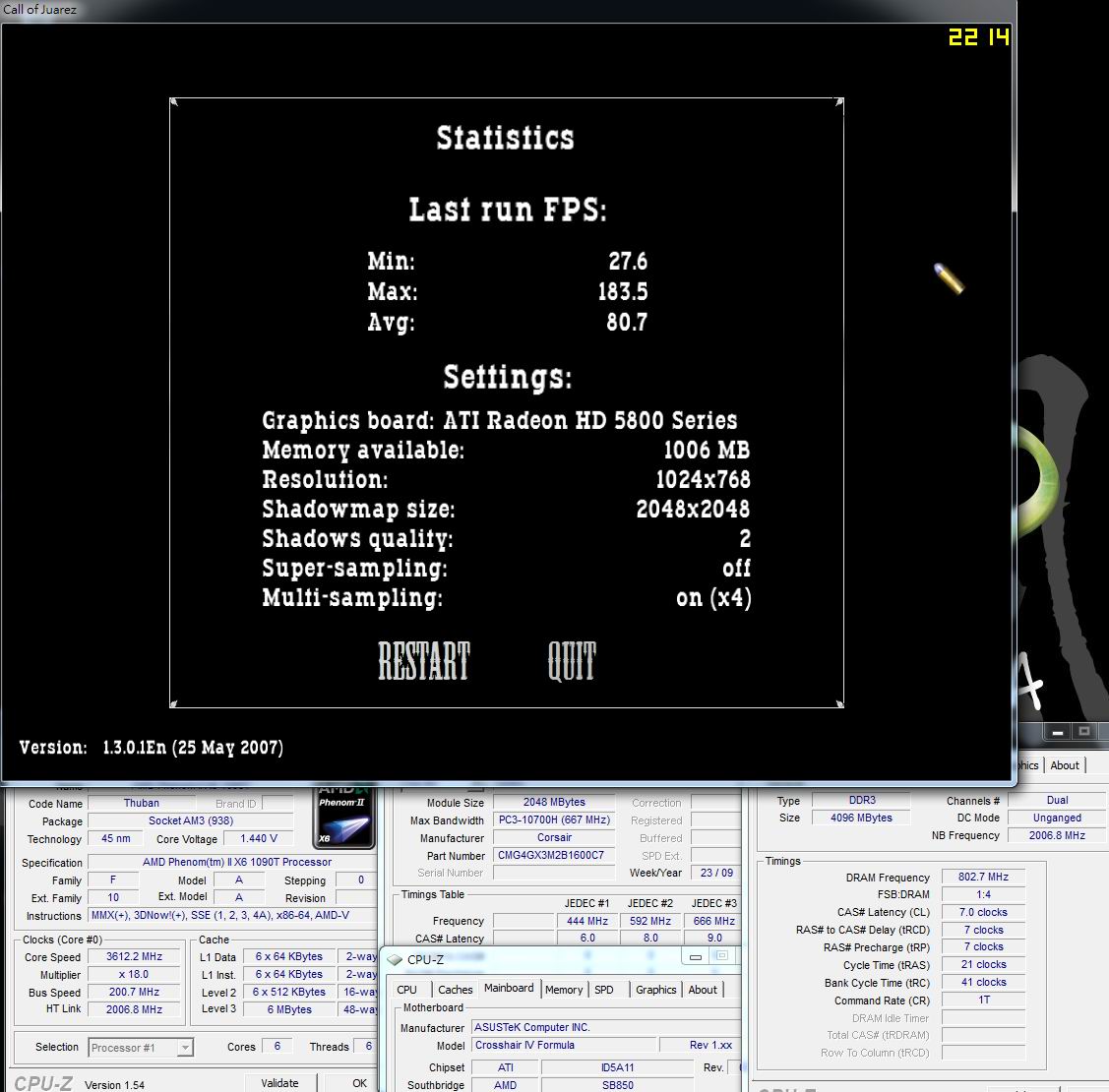Restart the Call of Juarez benchmark
The width and height of the screenshot is (1109, 1092).
[x=424, y=660]
